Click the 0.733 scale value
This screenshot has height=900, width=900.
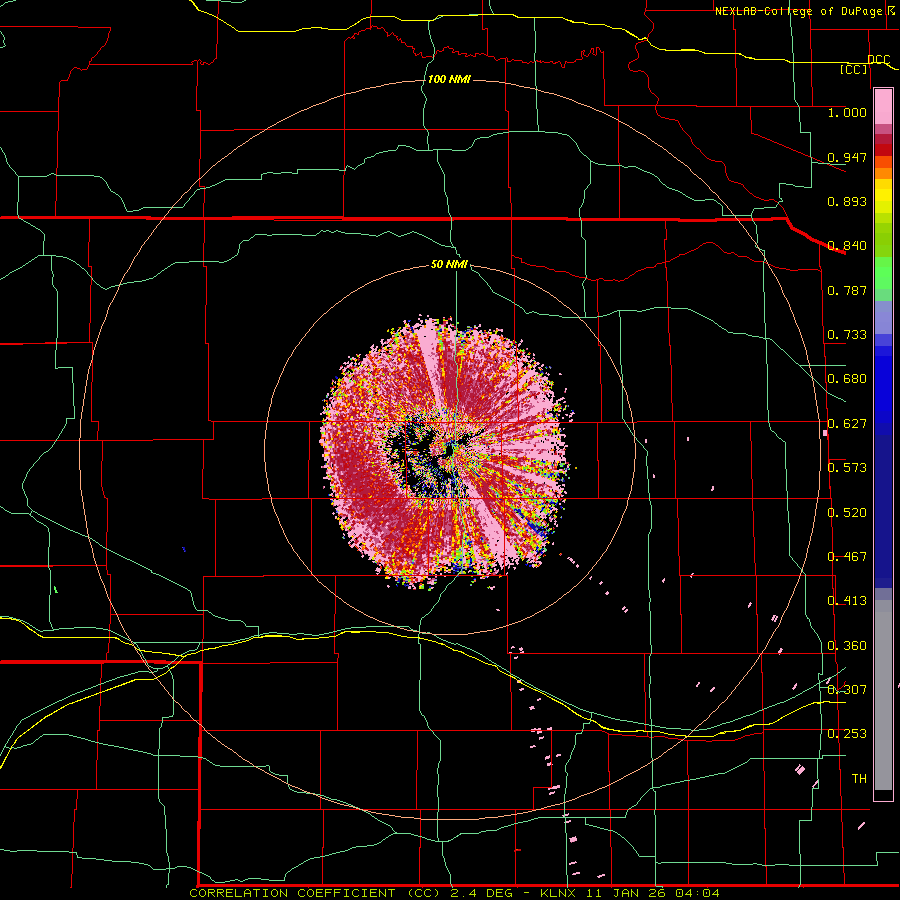pyautogui.click(x=847, y=335)
